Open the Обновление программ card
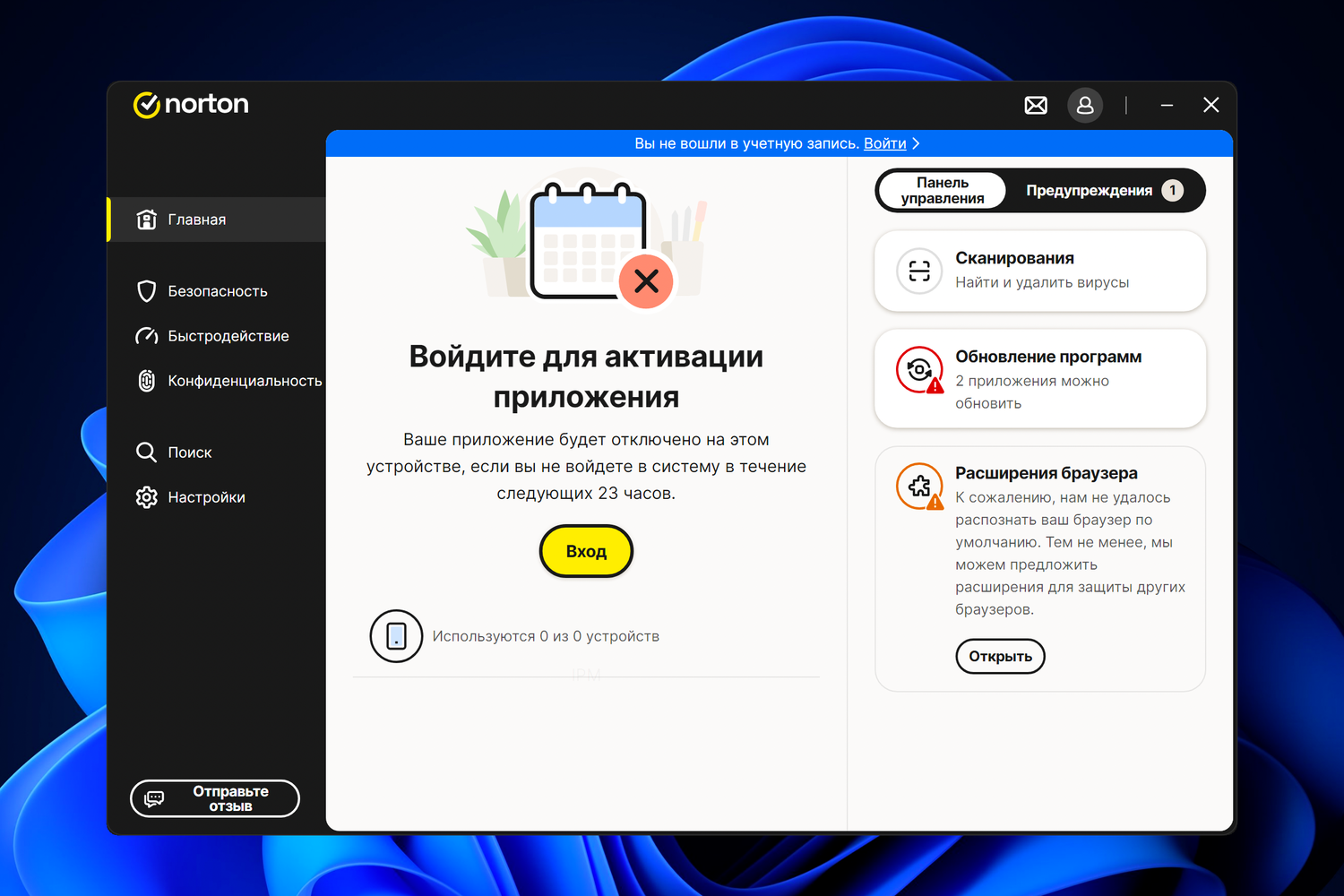1344x896 pixels. tap(1040, 378)
